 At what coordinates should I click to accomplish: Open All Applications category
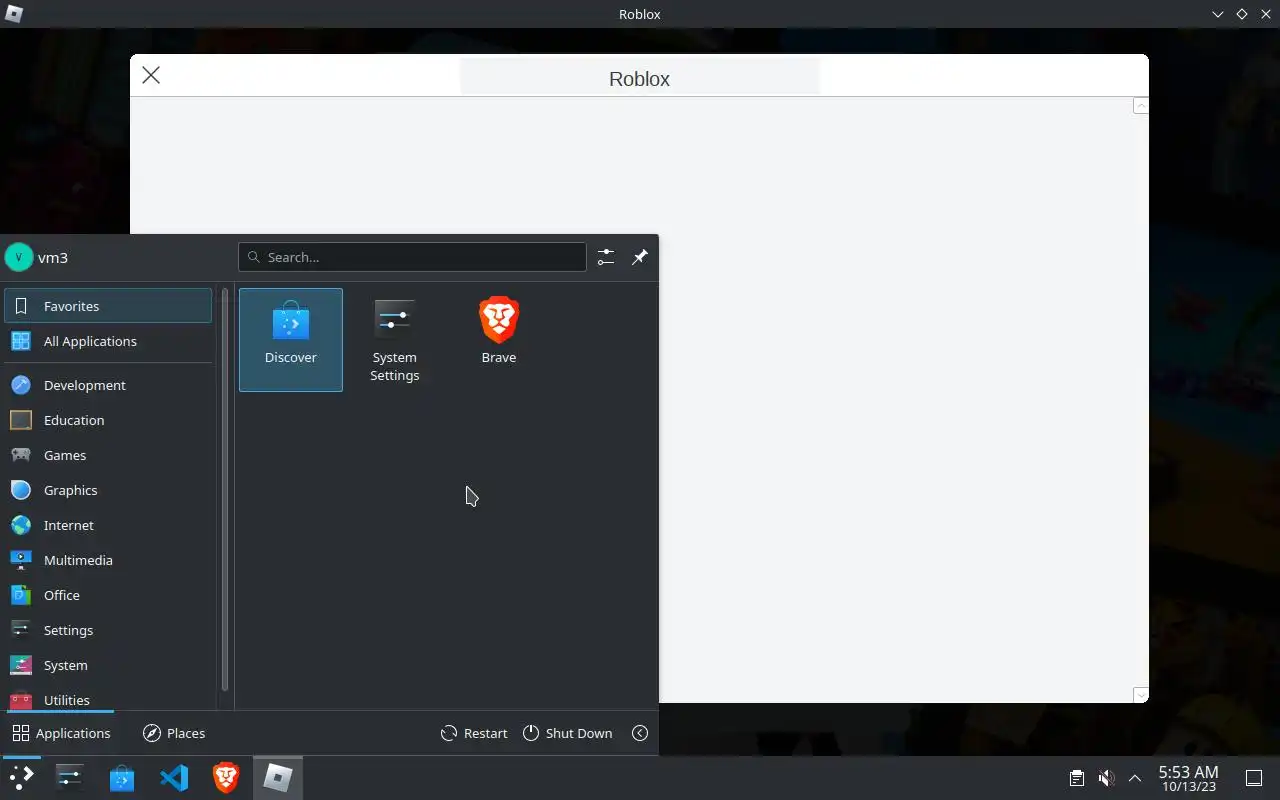108,341
